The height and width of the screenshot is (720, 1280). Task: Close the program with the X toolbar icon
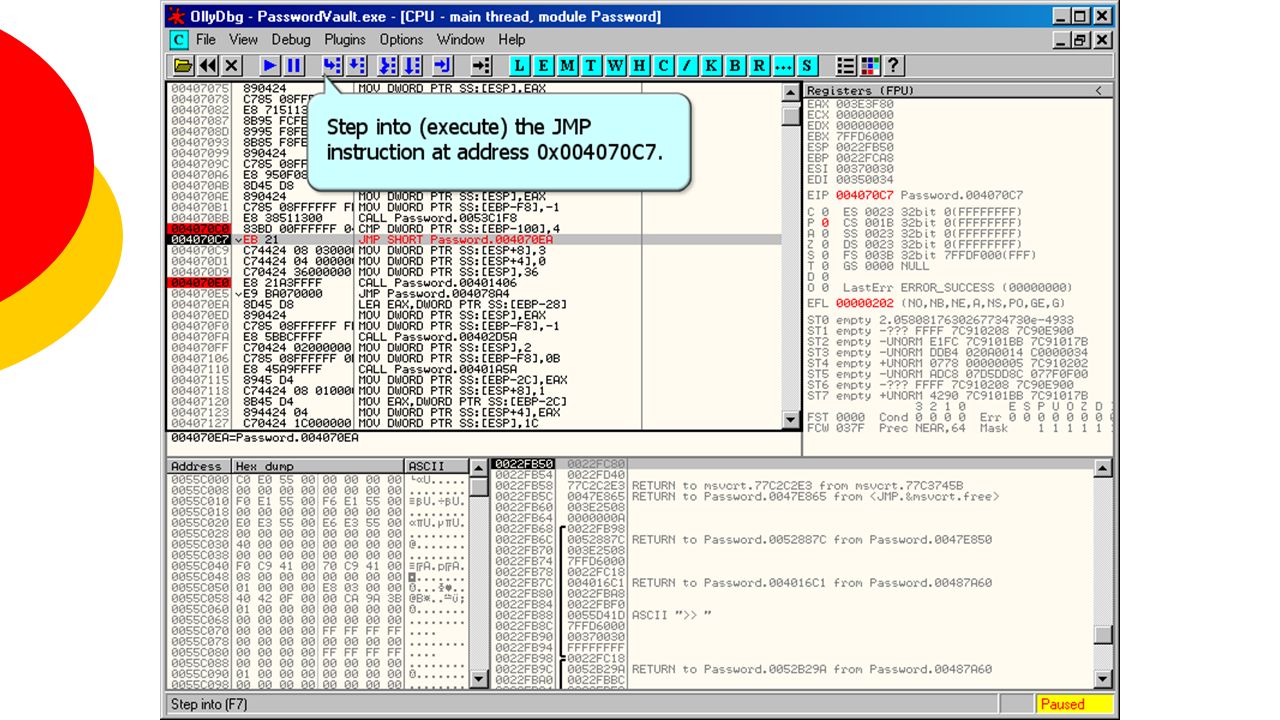tap(232, 66)
